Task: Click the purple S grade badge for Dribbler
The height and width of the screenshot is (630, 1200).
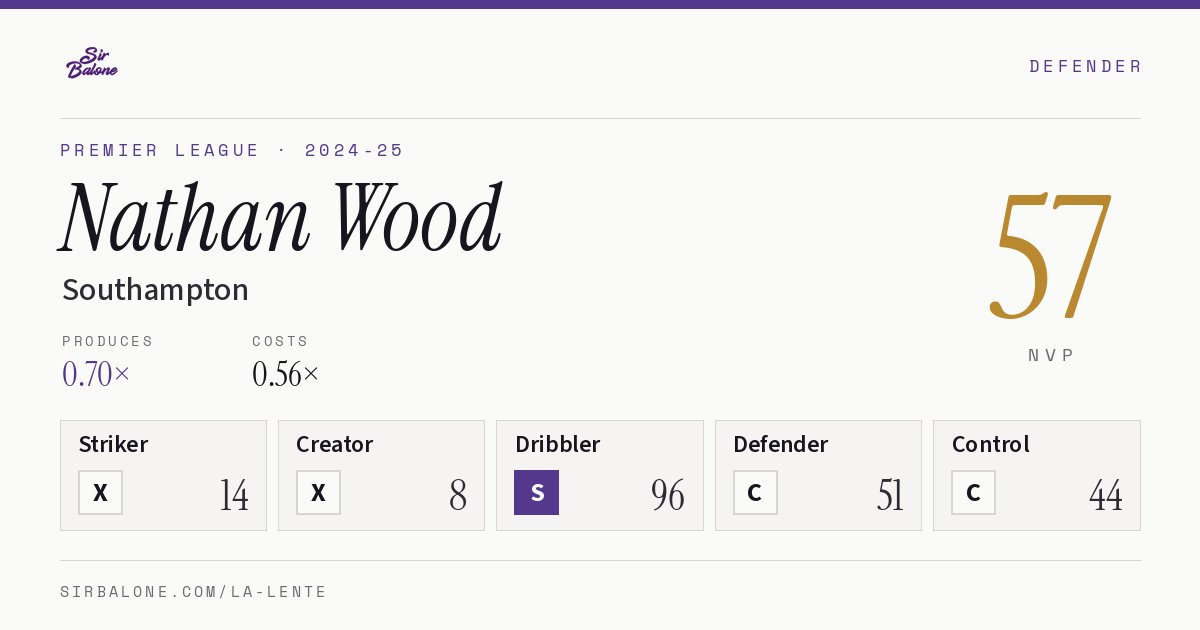Action: tap(537, 492)
